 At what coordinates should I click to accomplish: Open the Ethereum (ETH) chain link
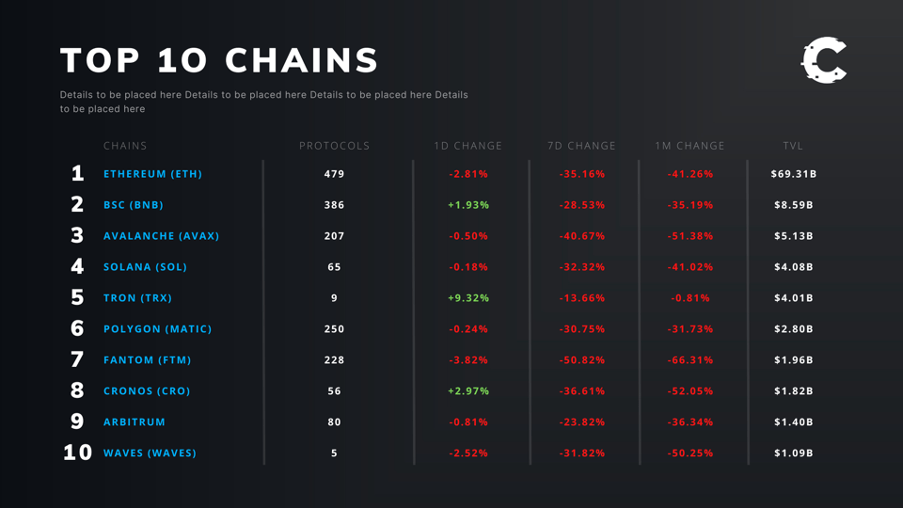pos(153,174)
